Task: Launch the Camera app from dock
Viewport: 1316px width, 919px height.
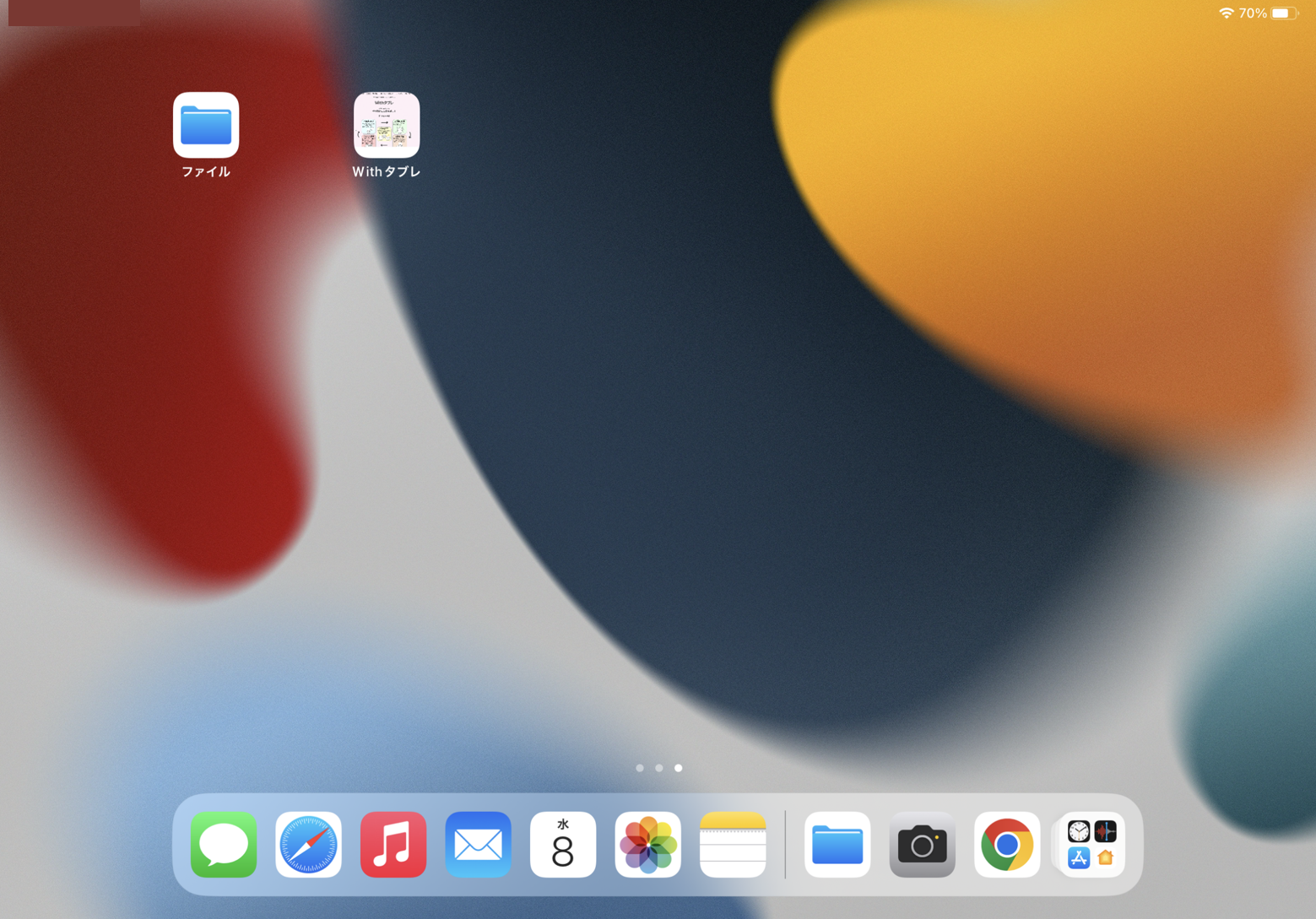Action: pos(923,845)
